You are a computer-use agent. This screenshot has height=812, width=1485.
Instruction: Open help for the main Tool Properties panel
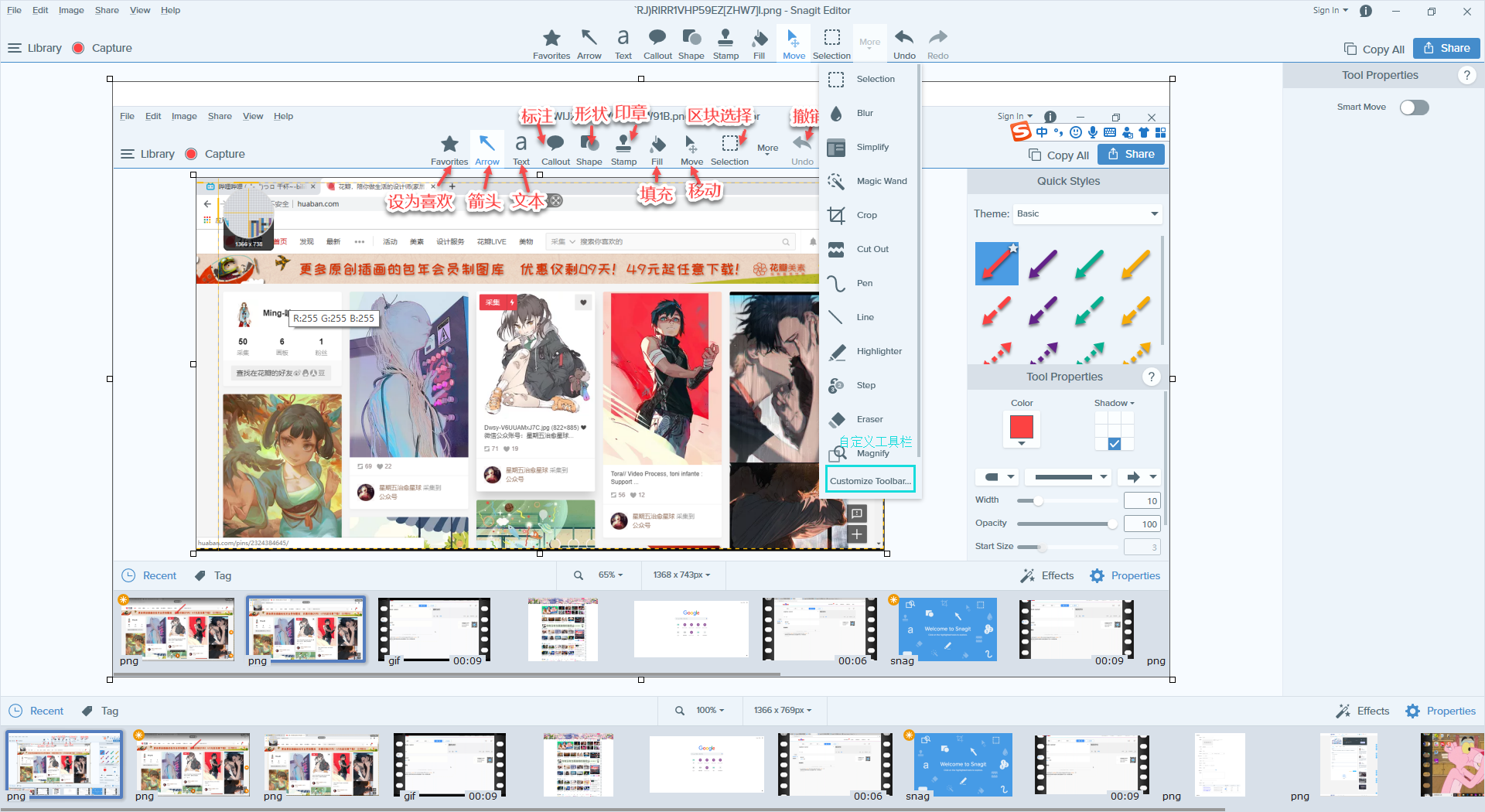[x=1466, y=75]
